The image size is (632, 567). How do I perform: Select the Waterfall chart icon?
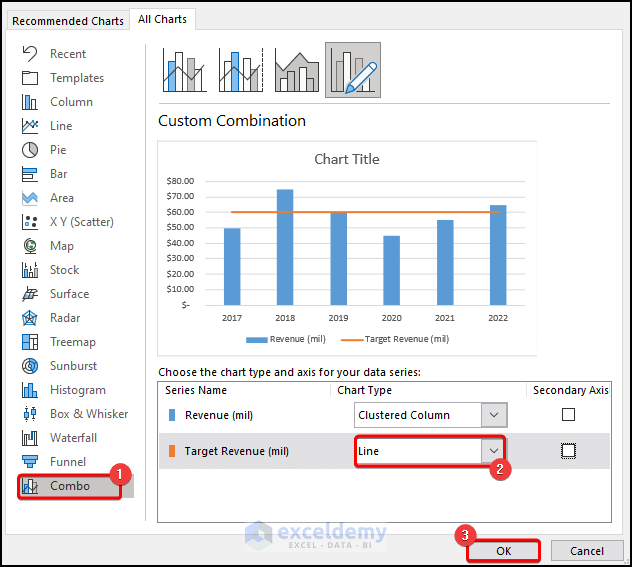pyautogui.click(x=30, y=438)
